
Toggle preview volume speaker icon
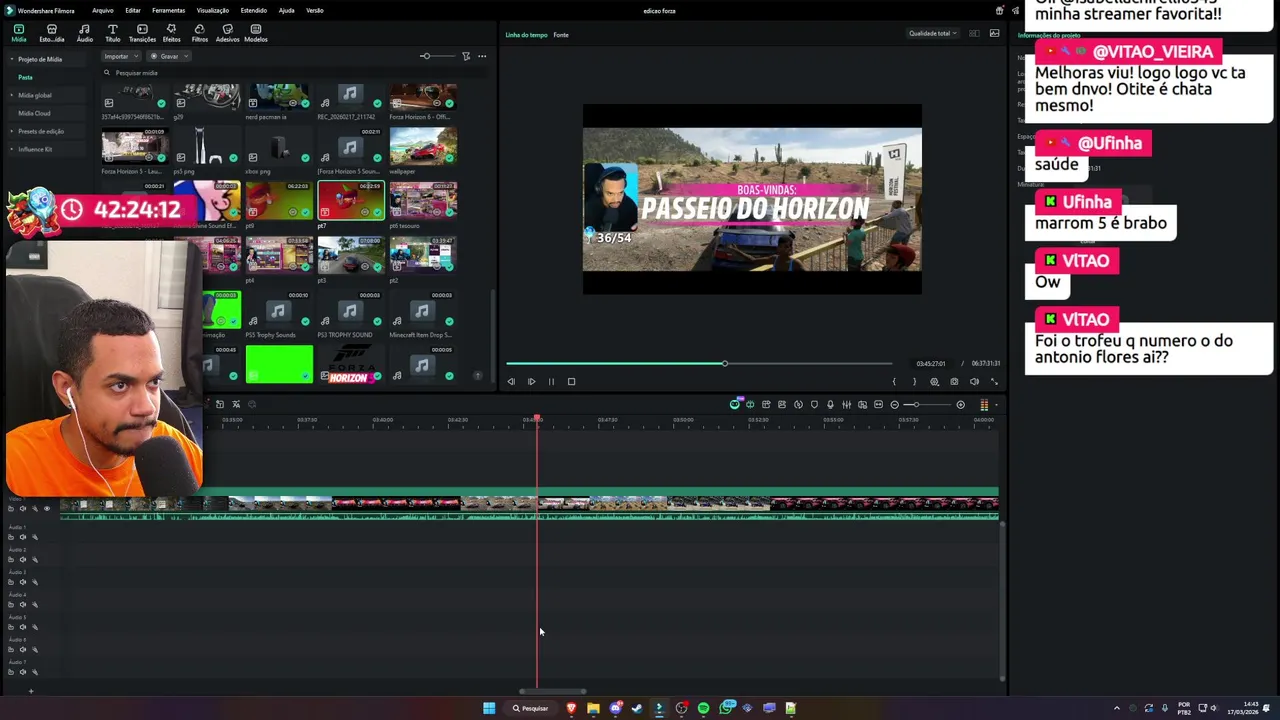tap(974, 381)
